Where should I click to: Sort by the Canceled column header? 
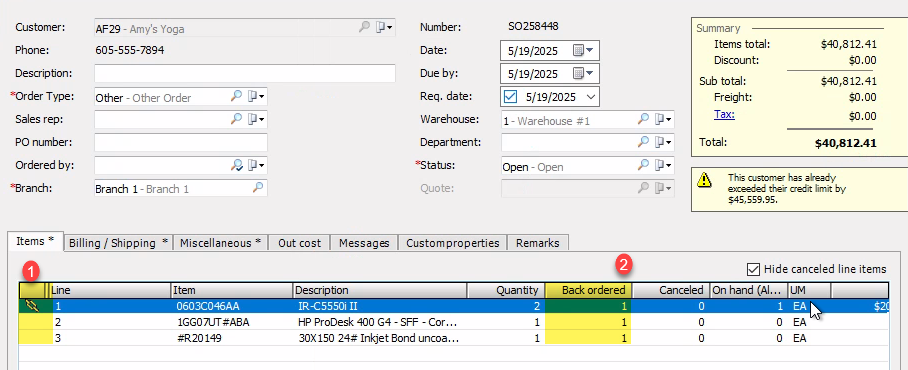pos(671,290)
